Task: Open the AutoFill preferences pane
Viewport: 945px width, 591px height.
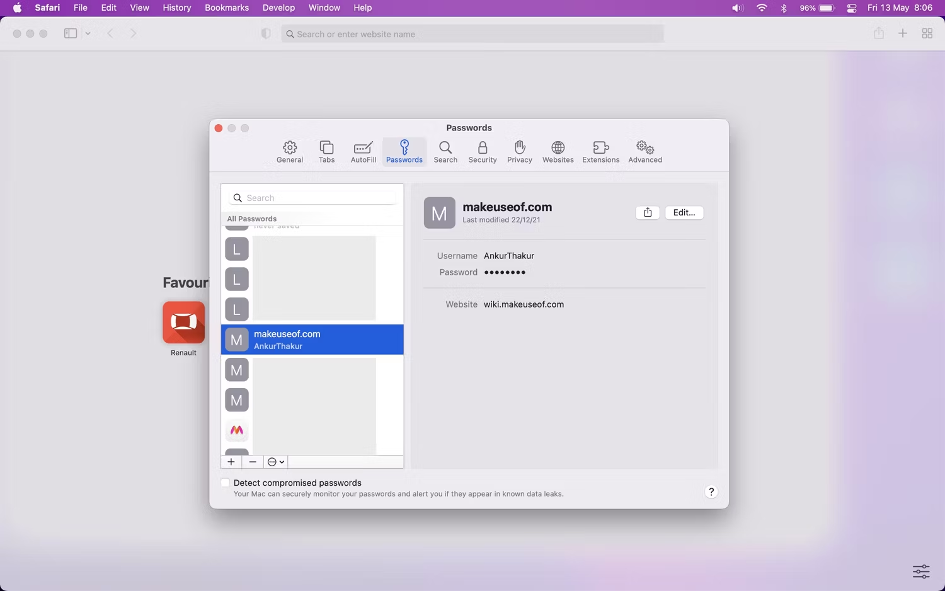Action: pyautogui.click(x=363, y=152)
